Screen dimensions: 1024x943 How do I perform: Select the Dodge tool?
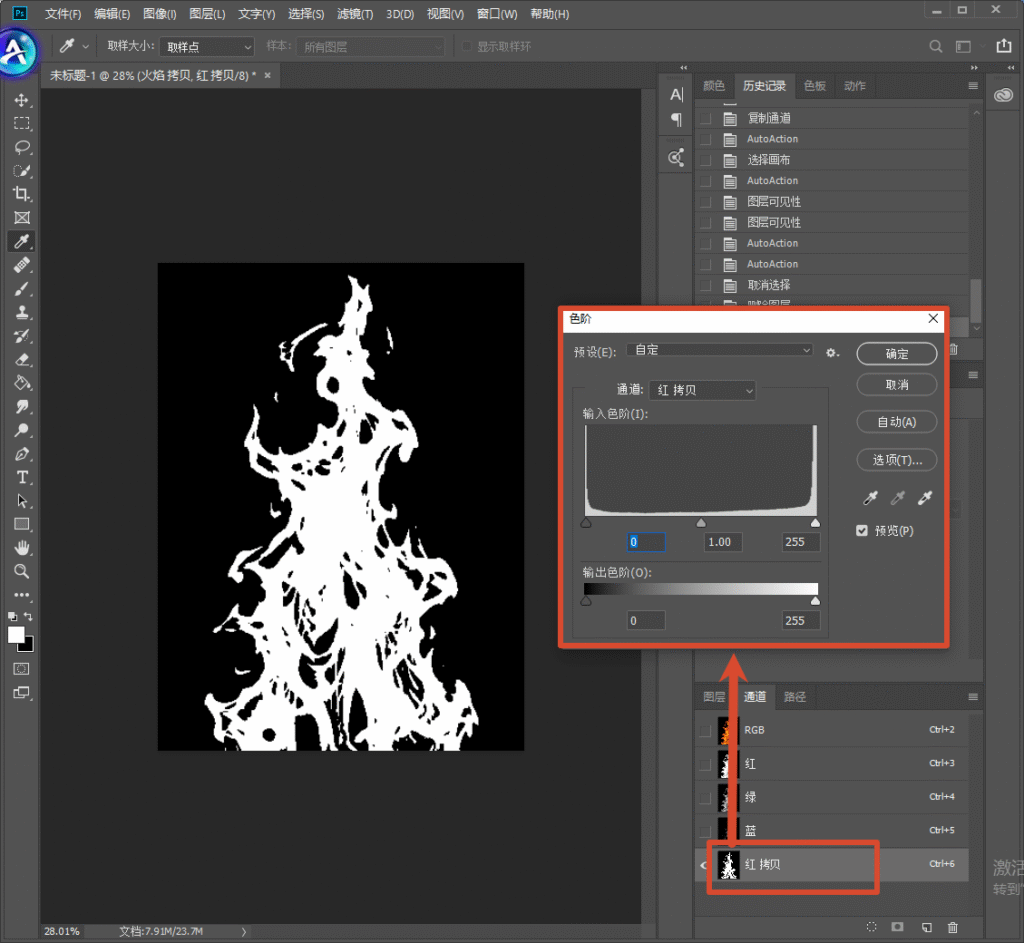click(22, 430)
